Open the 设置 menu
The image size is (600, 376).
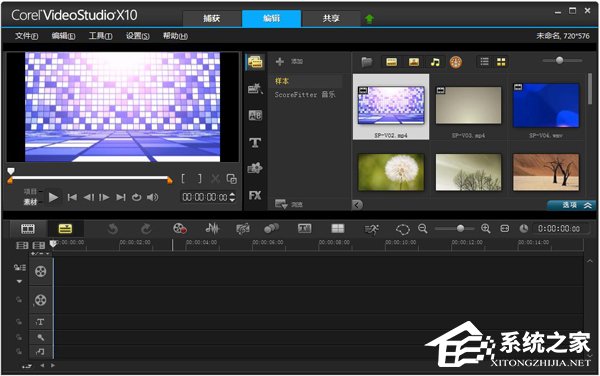tap(137, 36)
